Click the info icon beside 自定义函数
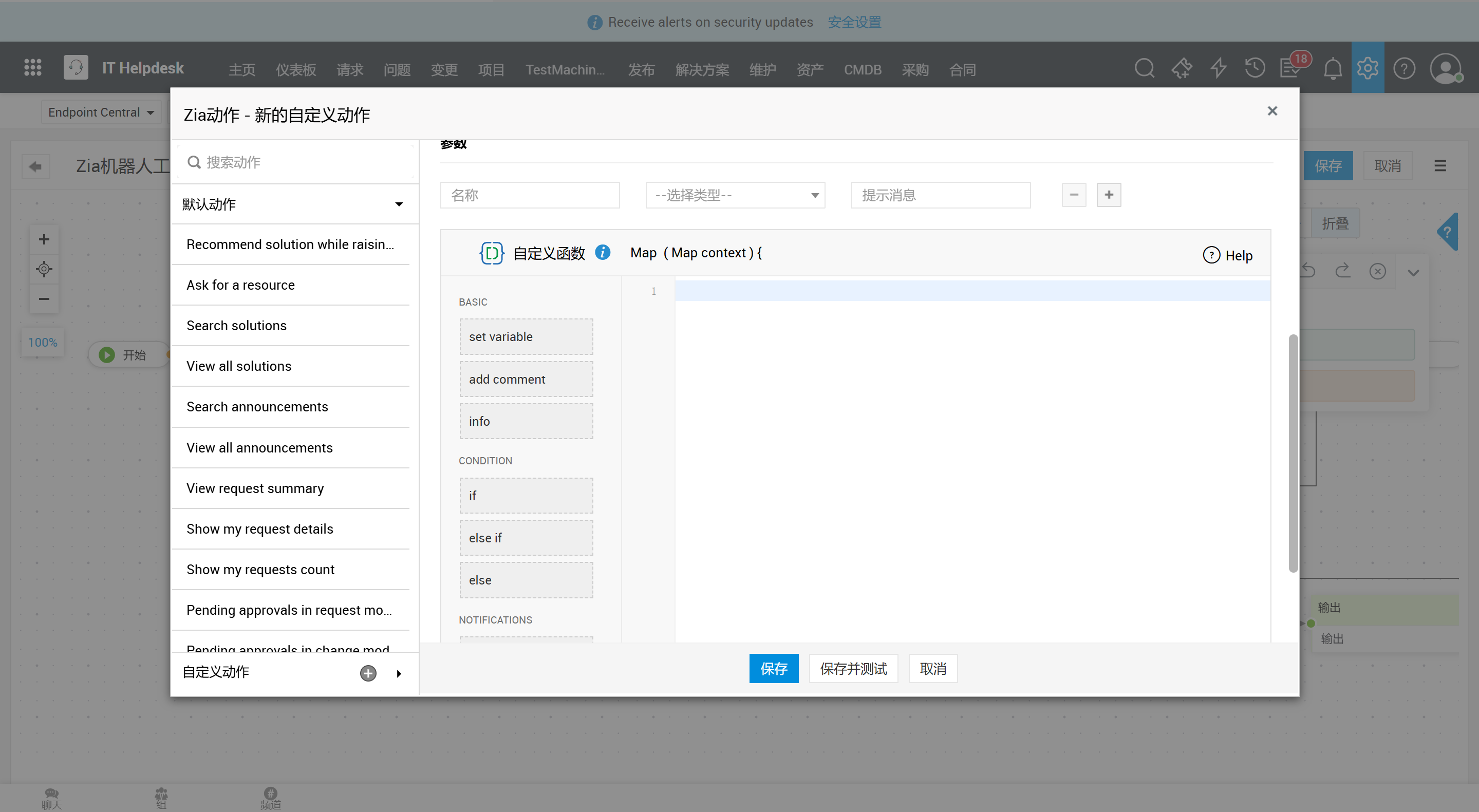The image size is (1479, 812). (602, 253)
